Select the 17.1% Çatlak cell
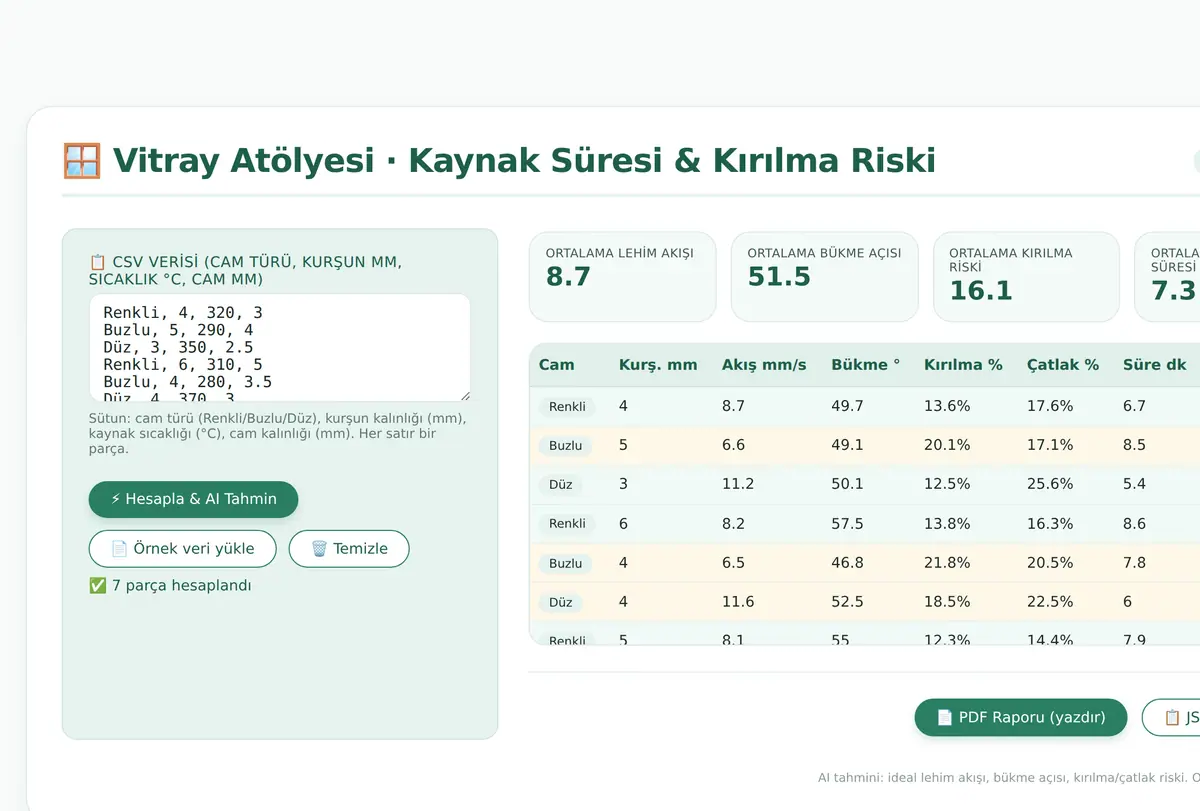The width and height of the screenshot is (1200, 811). (x=1050, y=445)
